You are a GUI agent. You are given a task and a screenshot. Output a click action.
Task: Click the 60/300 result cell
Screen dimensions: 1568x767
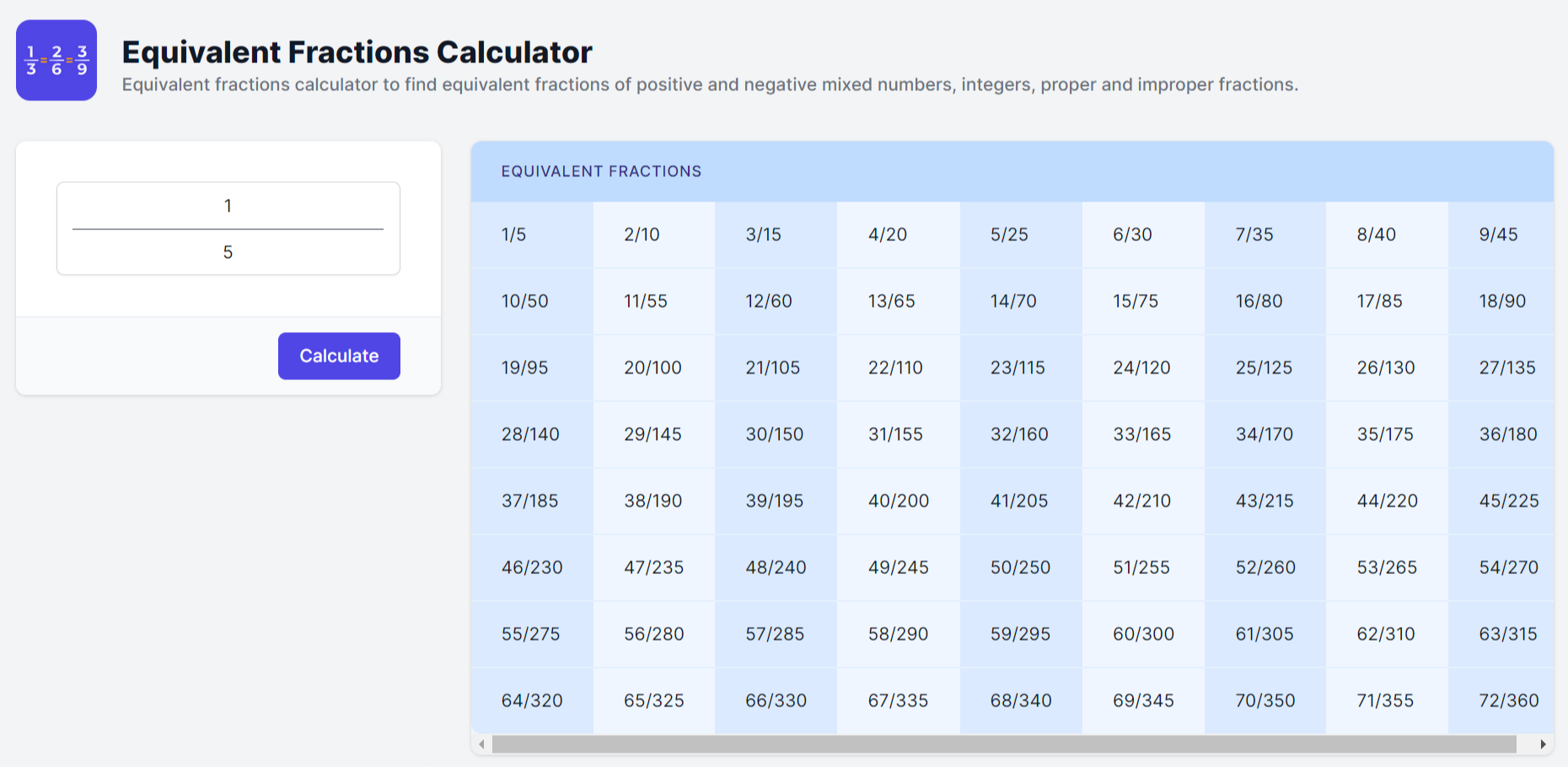click(x=1143, y=634)
